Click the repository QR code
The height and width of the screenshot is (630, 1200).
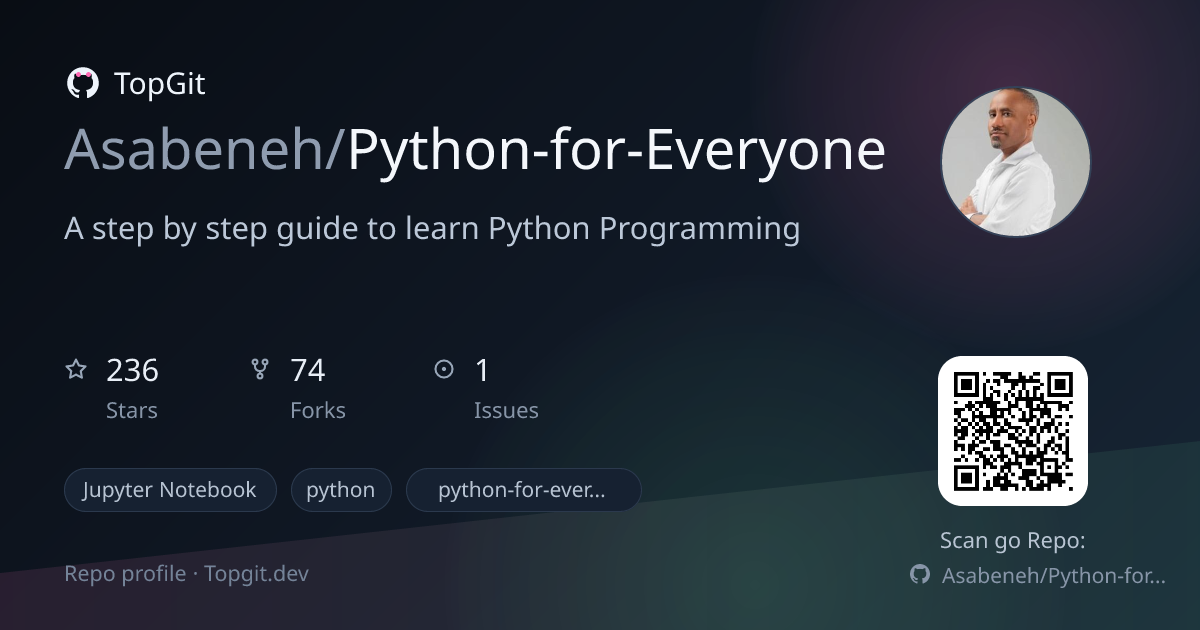[1013, 431]
